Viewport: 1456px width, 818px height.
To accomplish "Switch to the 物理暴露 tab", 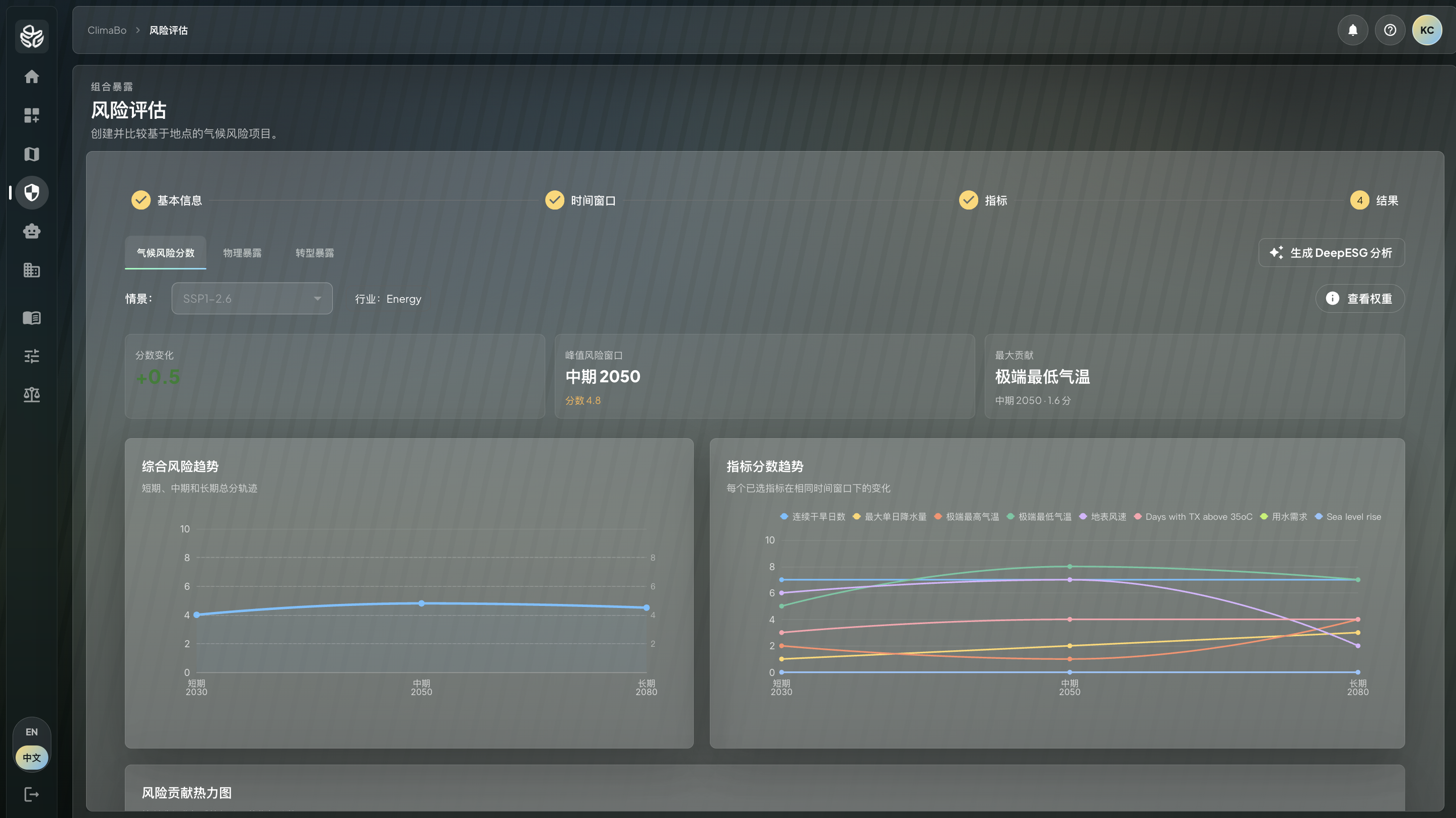I will pos(243,253).
